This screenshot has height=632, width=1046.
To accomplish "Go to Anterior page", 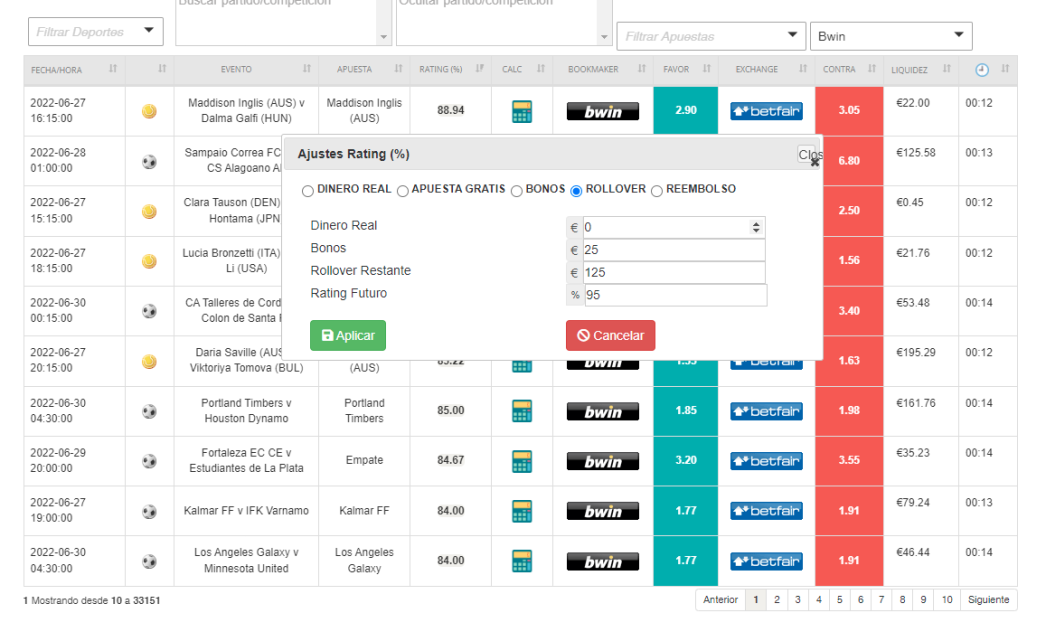I will (720, 599).
